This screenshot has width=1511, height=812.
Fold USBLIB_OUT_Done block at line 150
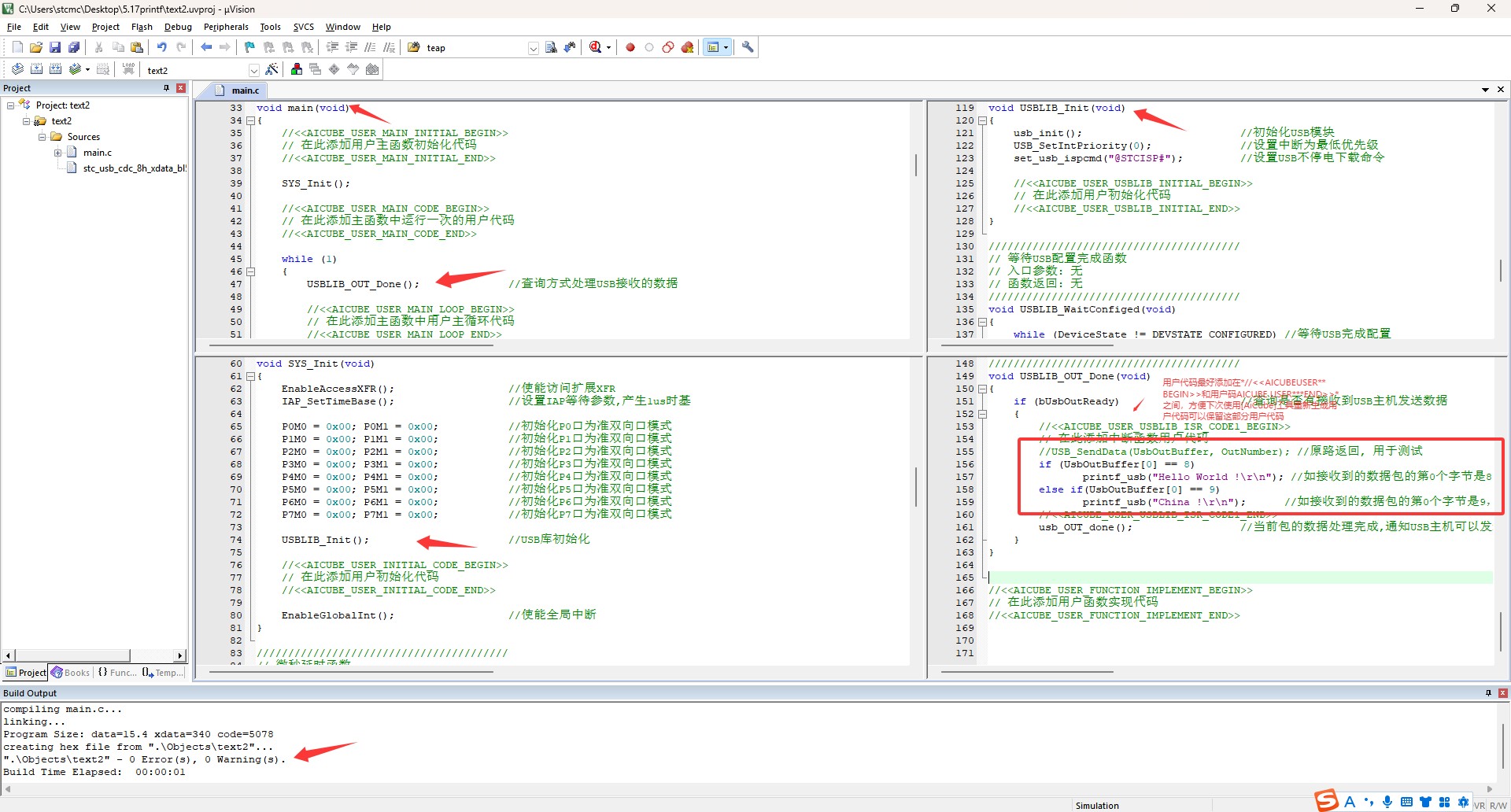pyautogui.click(x=982, y=389)
